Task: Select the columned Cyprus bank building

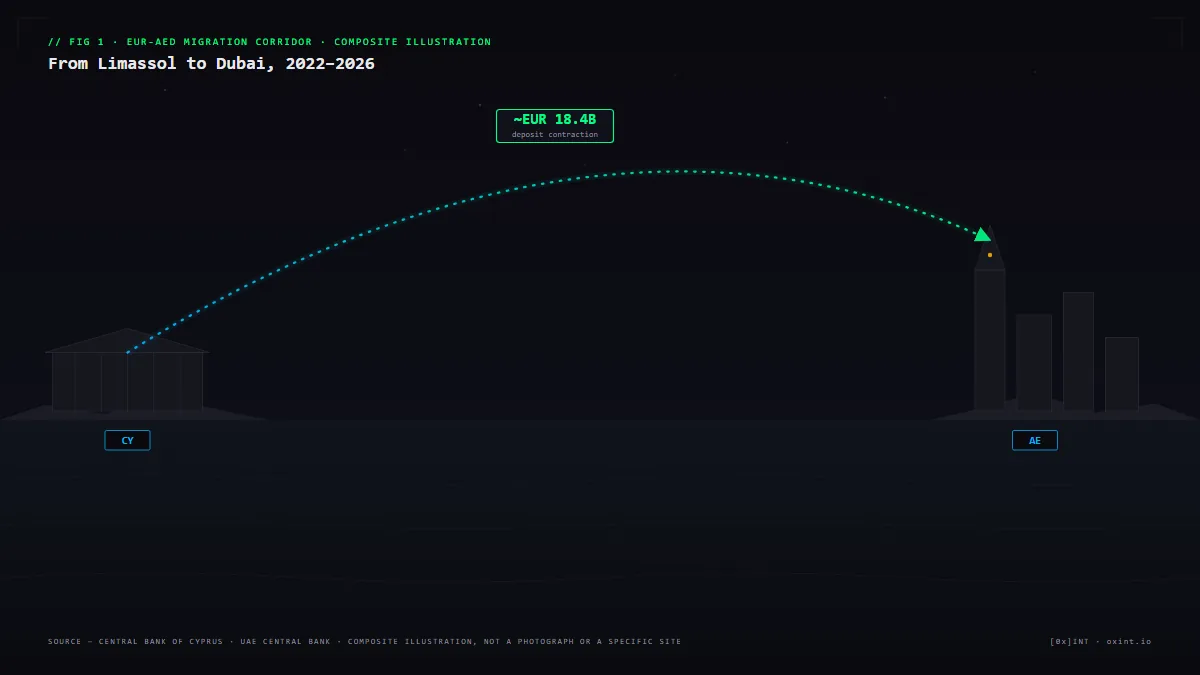Action: point(127,369)
